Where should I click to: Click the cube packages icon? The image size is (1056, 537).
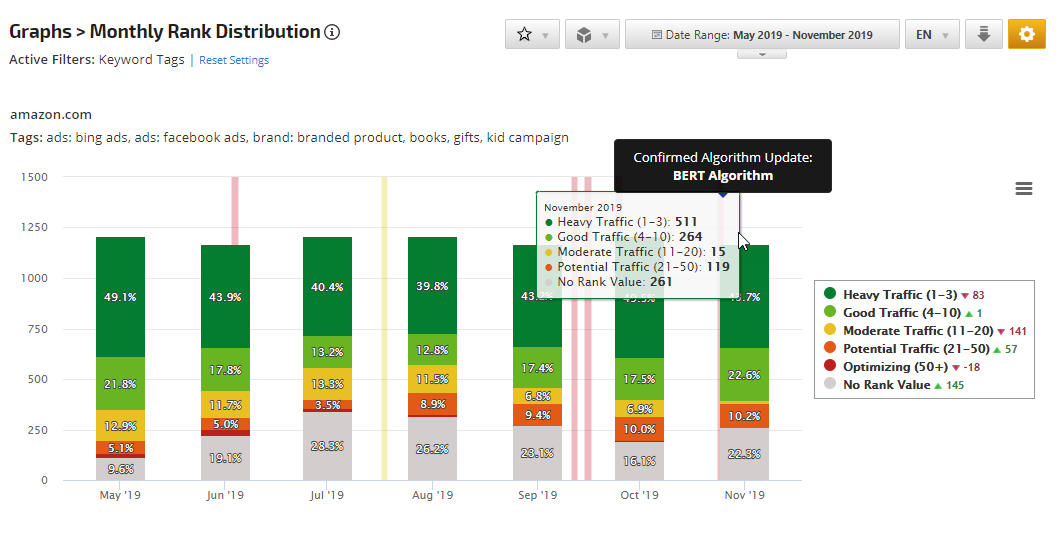[584, 34]
